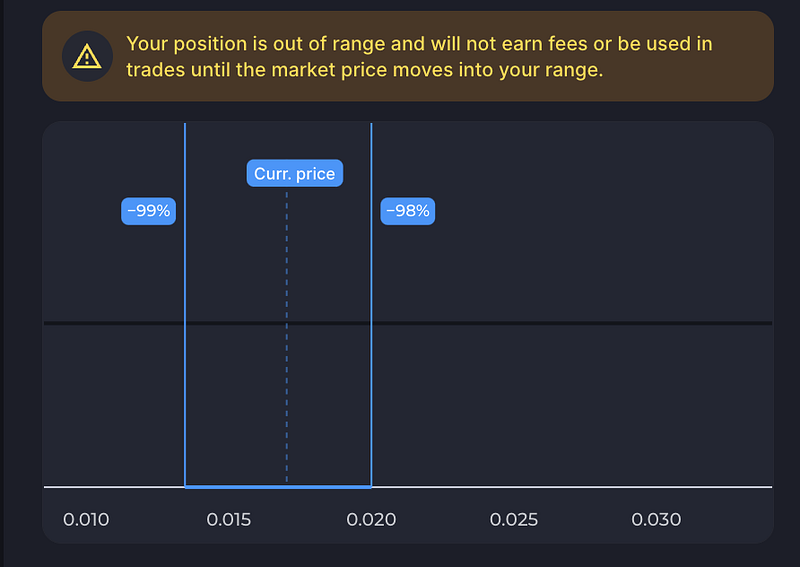Viewport: 800px width, 567px height.
Task: Click the 0.020 axis label
Action: coord(371,520)
